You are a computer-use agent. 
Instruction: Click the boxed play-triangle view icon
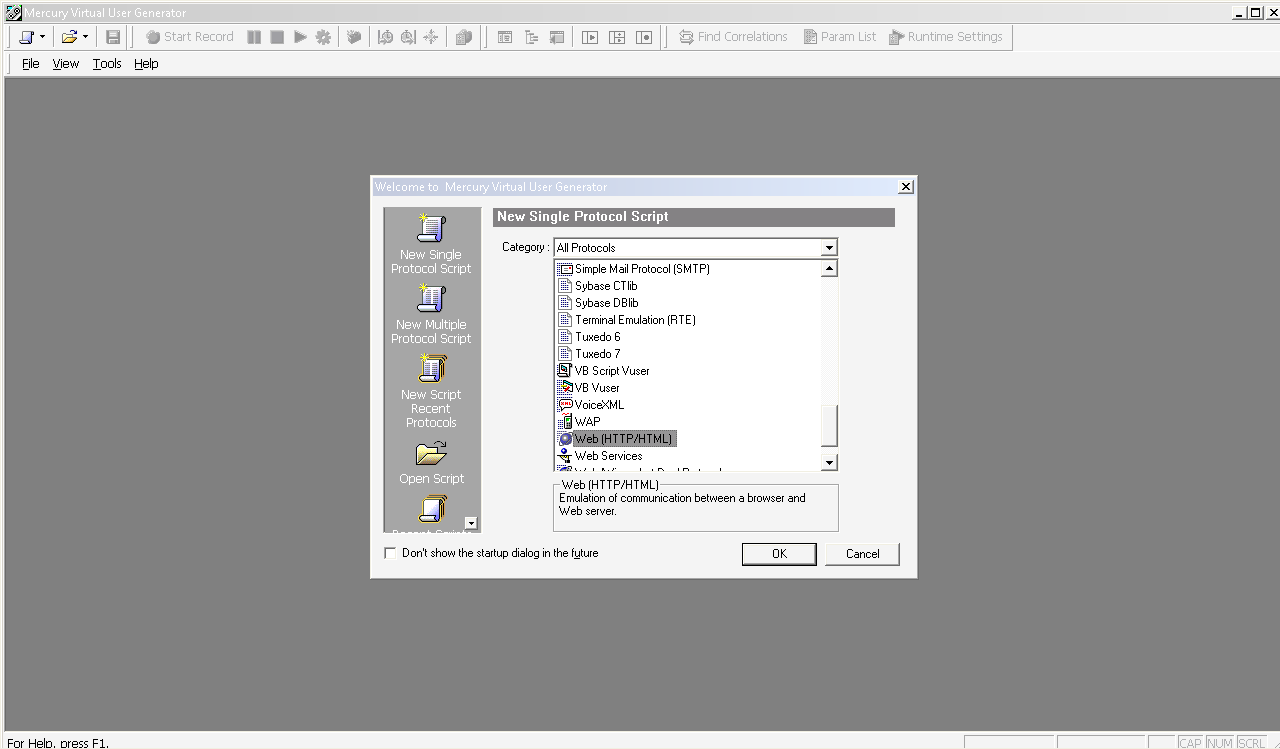[x=590, y=37]
